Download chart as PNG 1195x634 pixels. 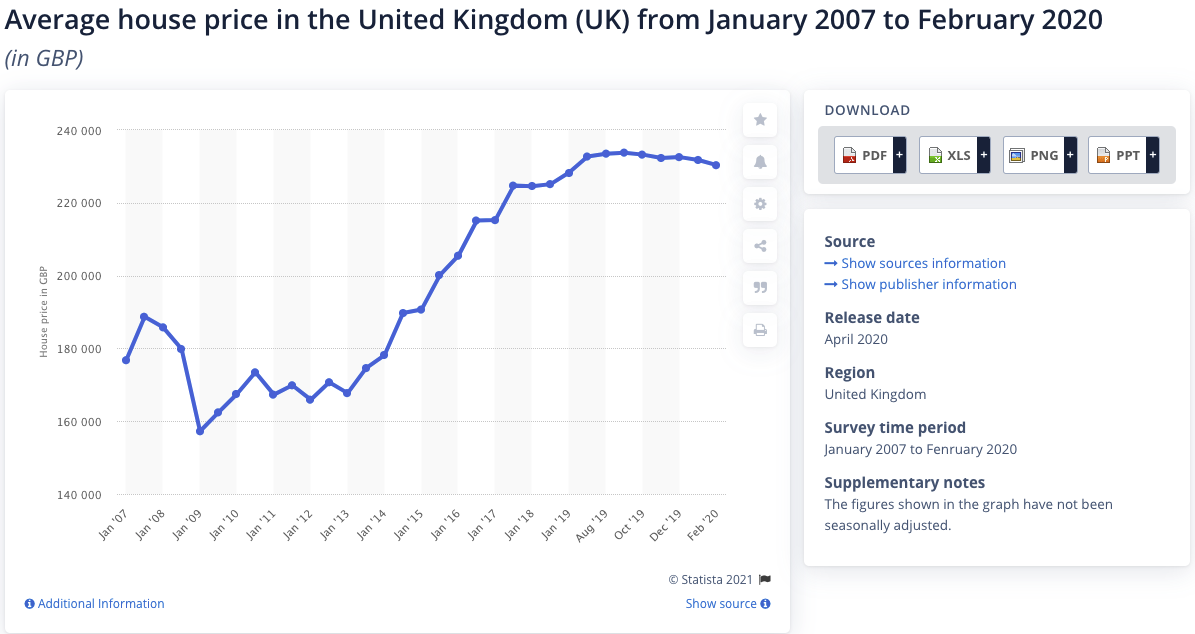tap(1032, 156)
